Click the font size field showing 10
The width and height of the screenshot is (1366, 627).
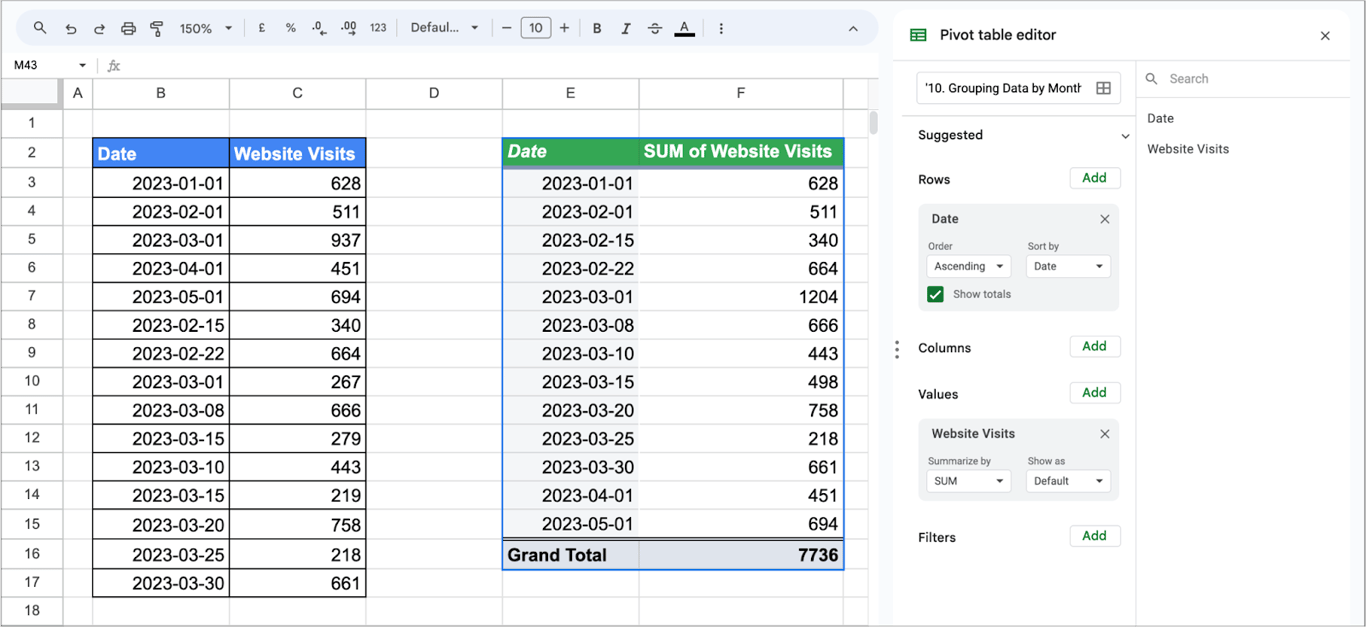point(536,28)
